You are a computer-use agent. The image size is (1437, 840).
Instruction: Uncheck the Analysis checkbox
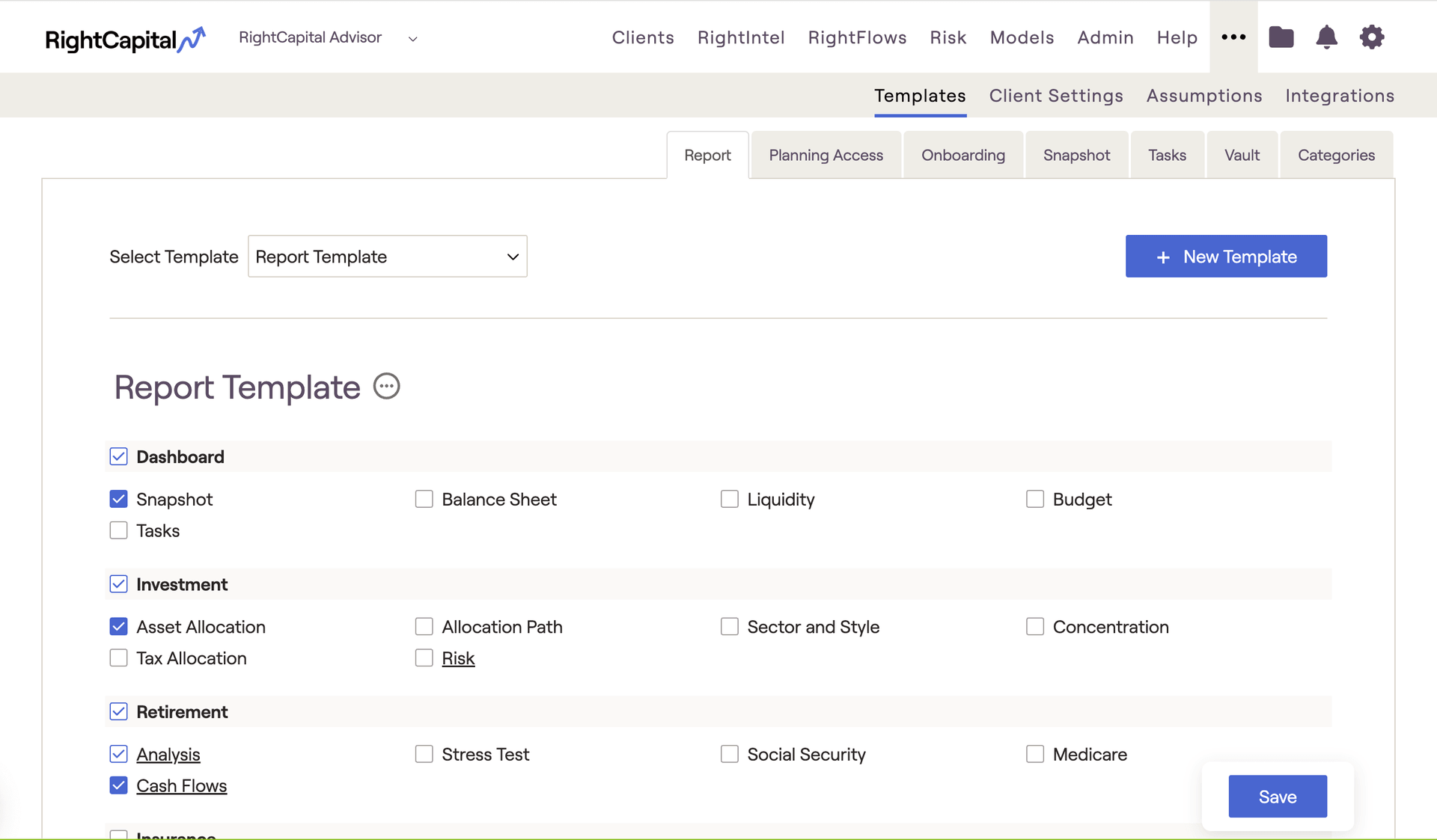118,754
